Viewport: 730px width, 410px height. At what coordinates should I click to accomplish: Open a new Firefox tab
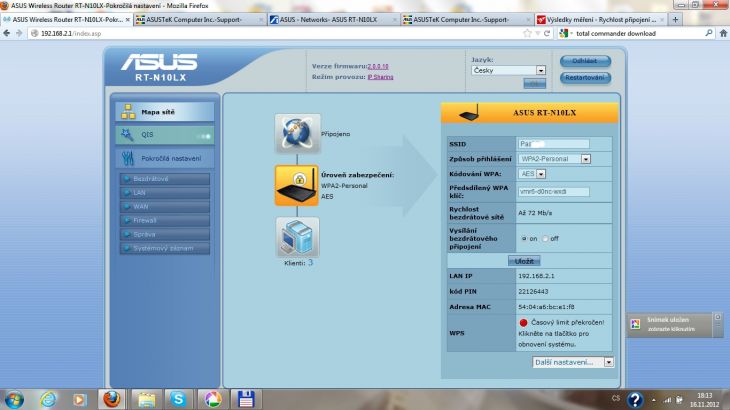(675, 20)
